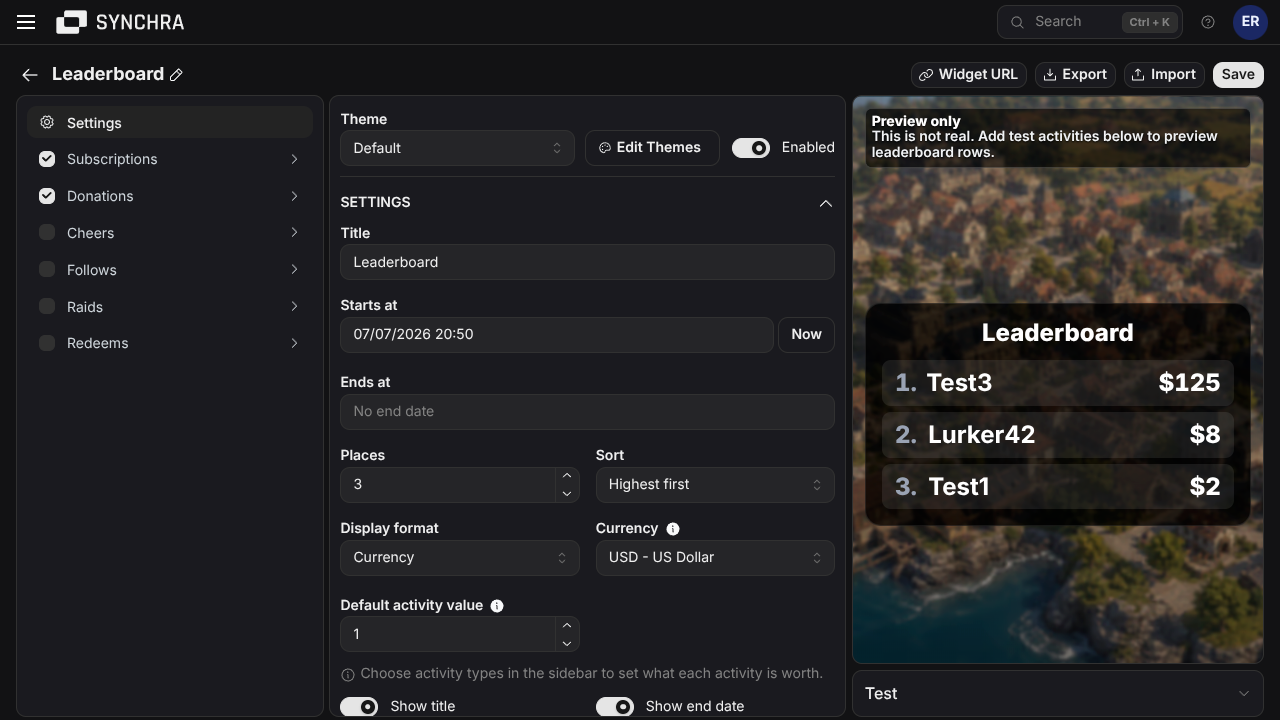Edit the Leaderboard name with pencil icon
The width and height of the screenshot is (1280, 720).
(x=176, y=75)
